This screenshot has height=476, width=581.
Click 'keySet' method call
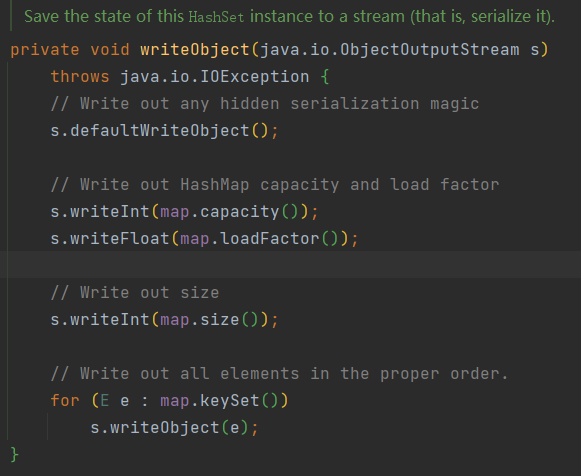tap(229, 400)
